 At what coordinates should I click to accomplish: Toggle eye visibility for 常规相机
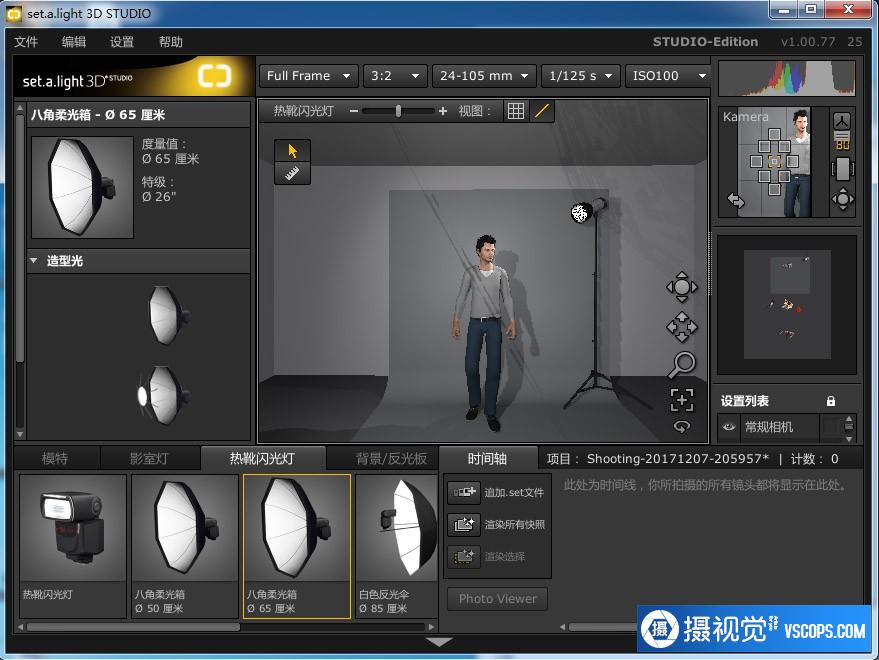(729, 427)
